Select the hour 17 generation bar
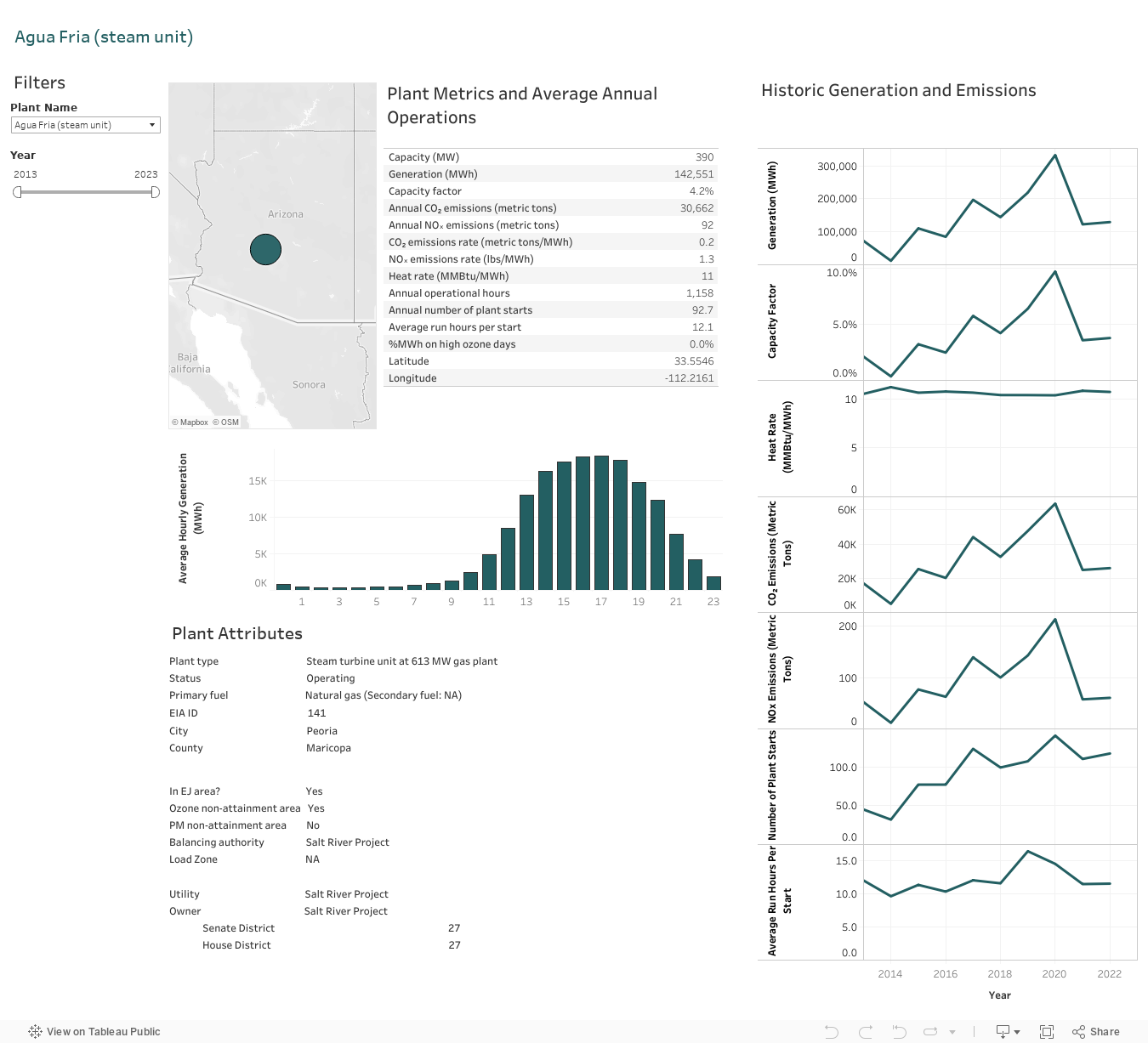The image size is (1148, 1043). (x=601, y=523)
